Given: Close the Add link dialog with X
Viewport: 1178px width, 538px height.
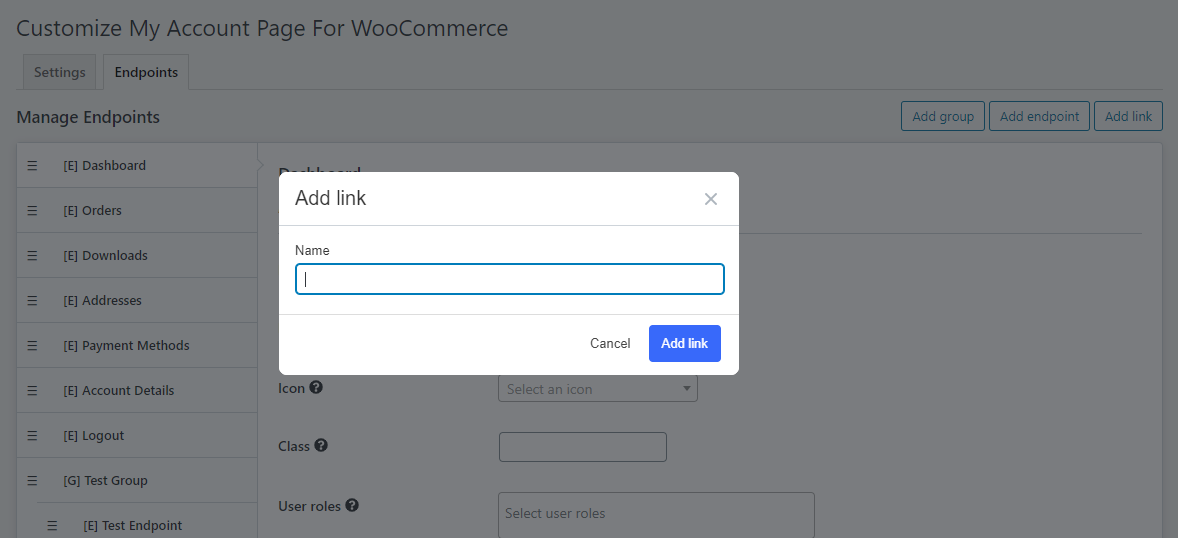Looking at the screenshot, I should pos(711,199).
